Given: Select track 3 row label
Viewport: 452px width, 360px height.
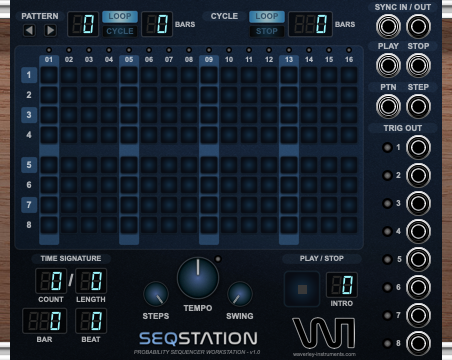Looking at the screenshot, I should (x=29, y=115).
